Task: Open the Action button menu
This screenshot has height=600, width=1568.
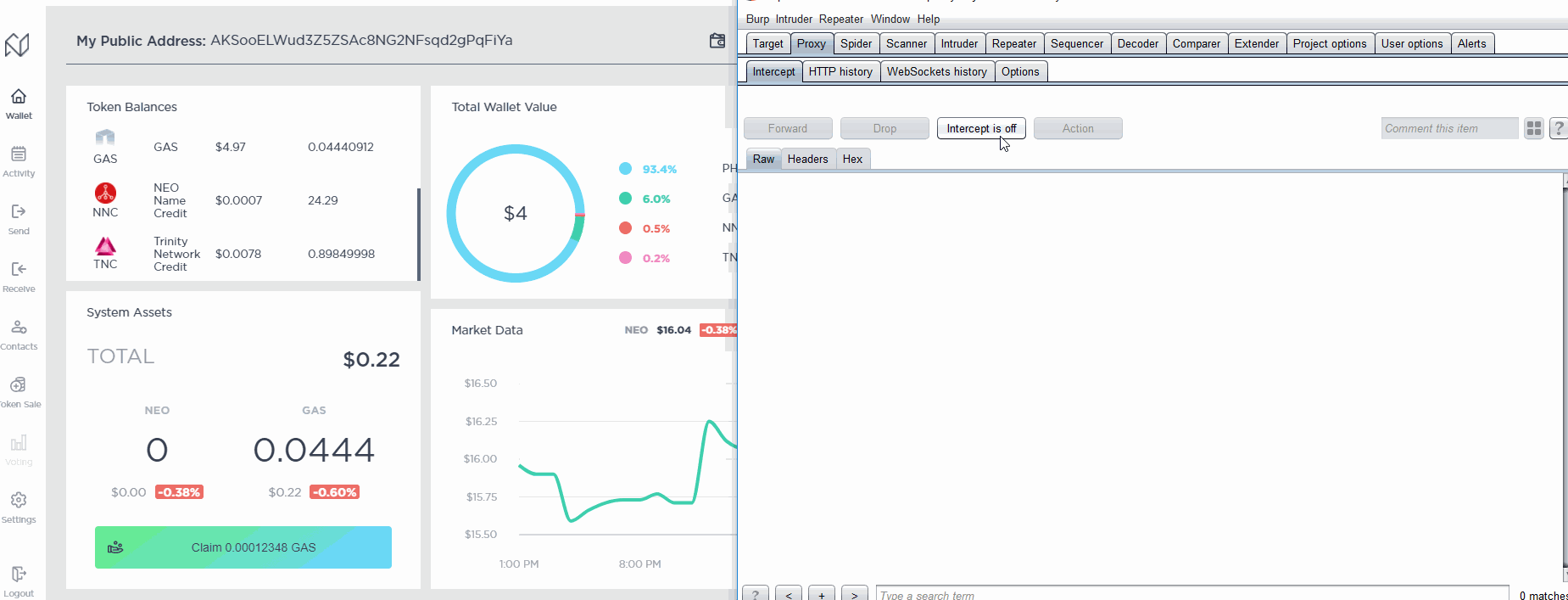Action: 1078,128
